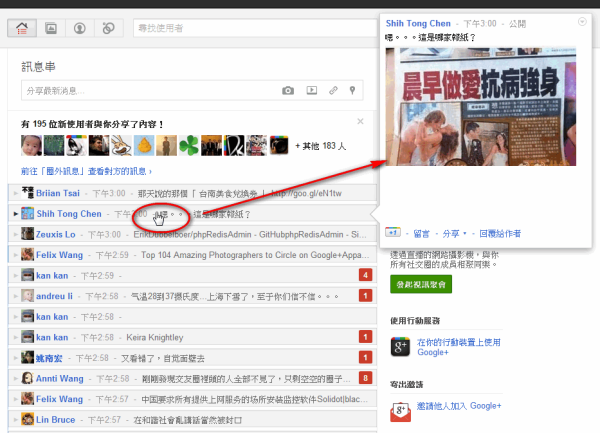The image size is (600, 433).
Task: Click the http://goo.gl/eN1tw link text
Action: click(306, 193)
